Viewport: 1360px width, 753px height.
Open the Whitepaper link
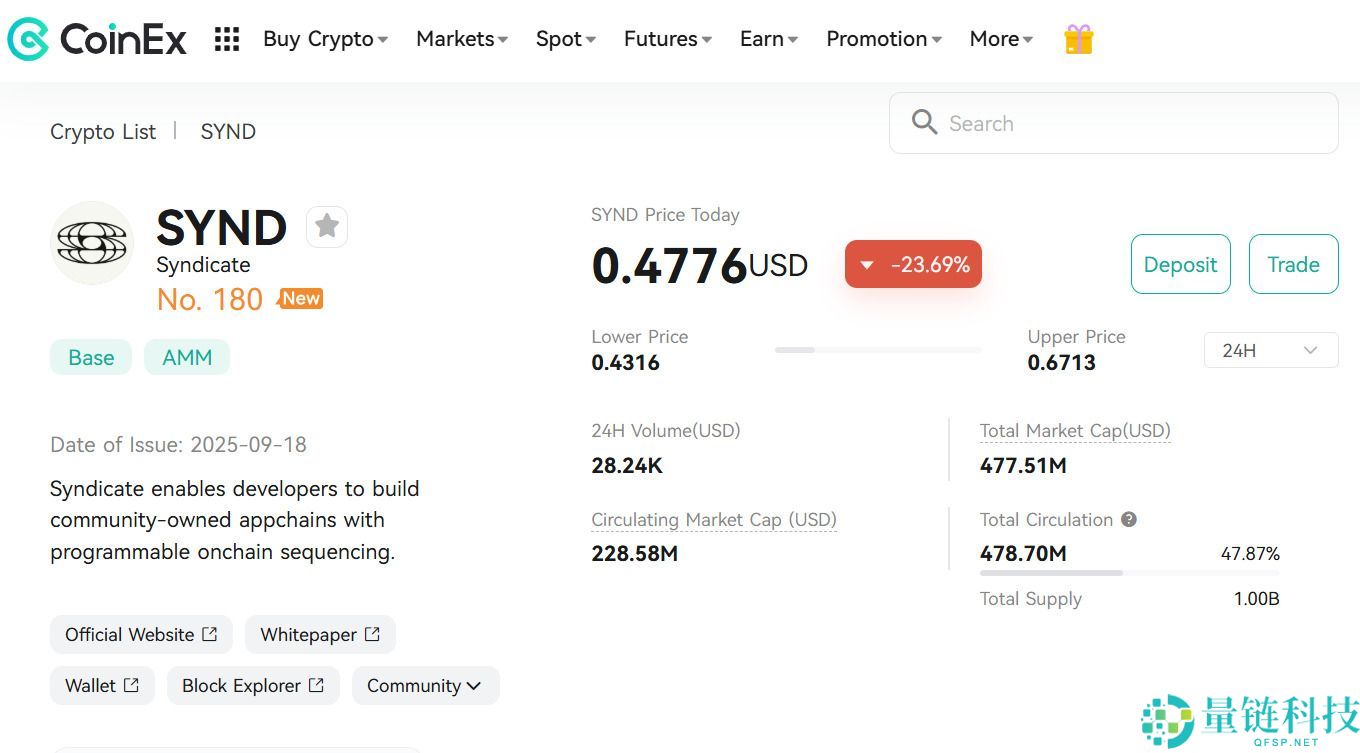pos(320,635)
